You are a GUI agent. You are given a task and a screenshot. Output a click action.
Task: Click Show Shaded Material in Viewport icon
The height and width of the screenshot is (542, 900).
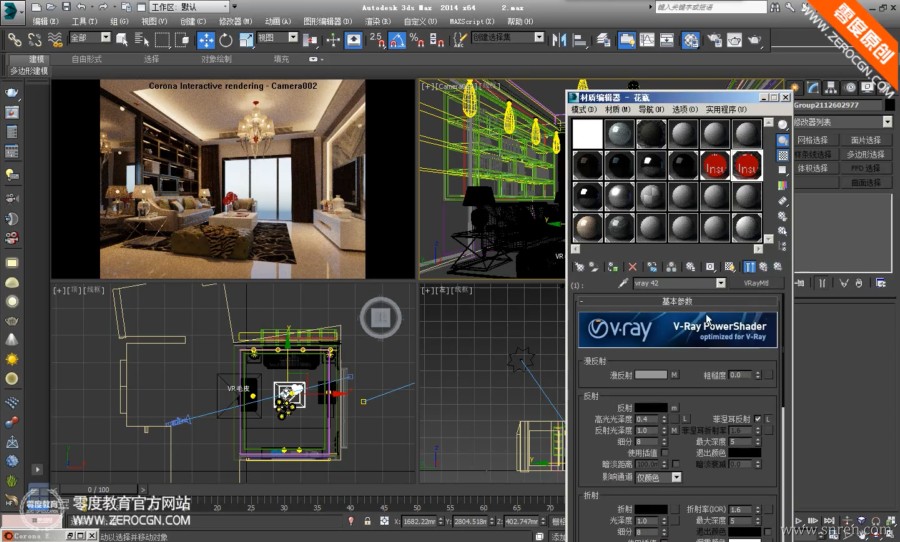coord(730,267)
